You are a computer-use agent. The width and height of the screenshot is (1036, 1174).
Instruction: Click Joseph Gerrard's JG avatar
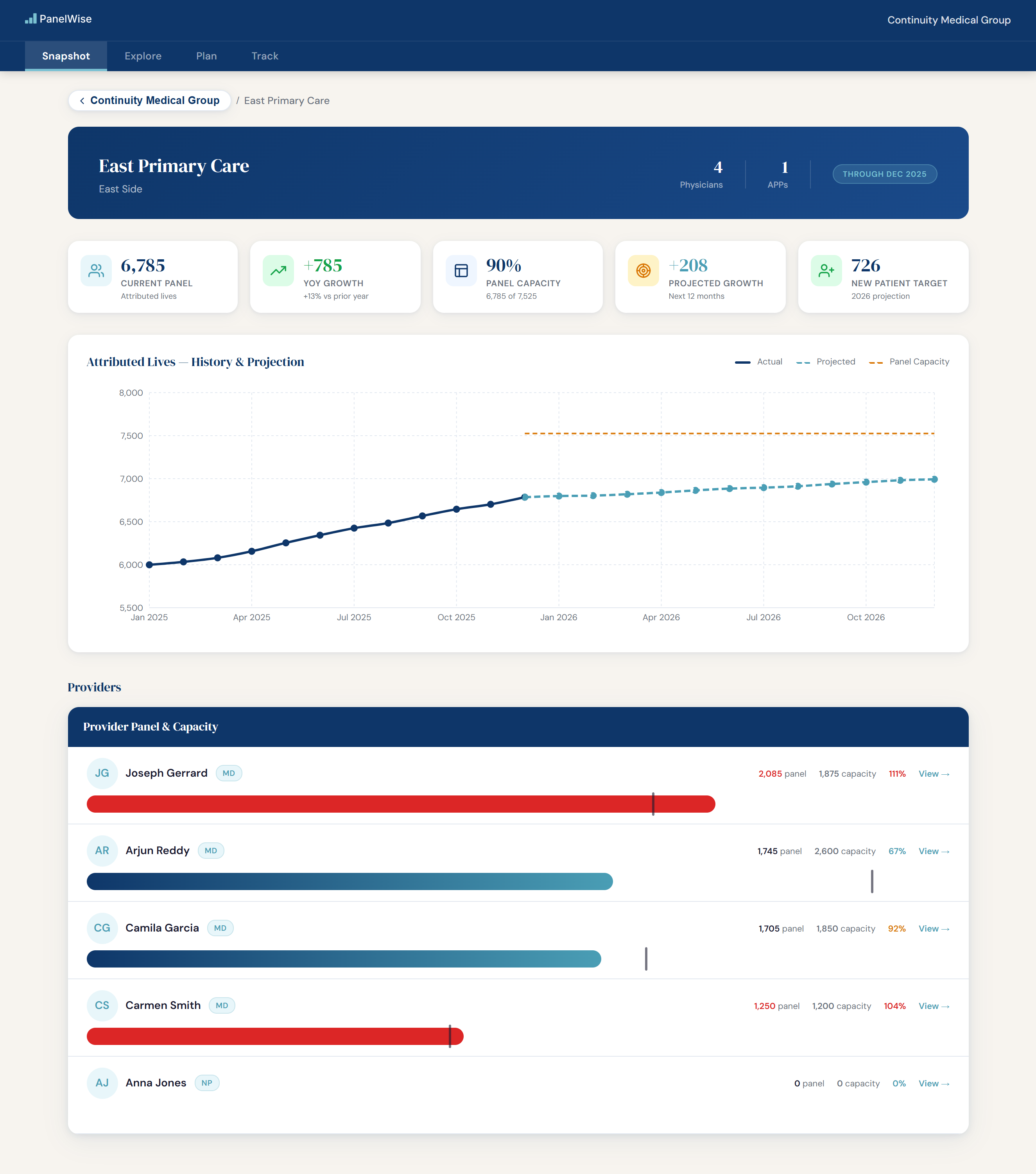point(102,773)
